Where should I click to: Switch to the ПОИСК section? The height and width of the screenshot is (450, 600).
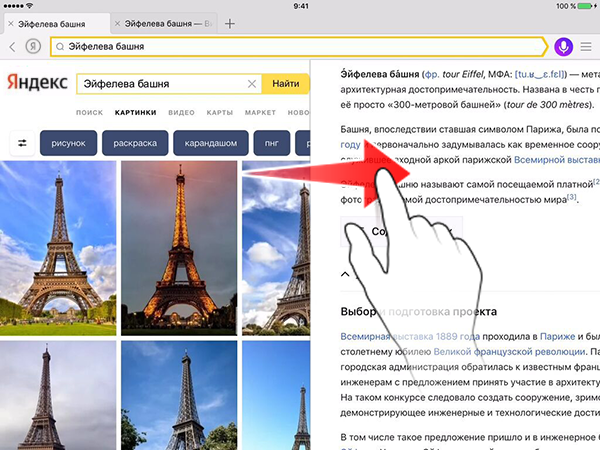point(90,112)
